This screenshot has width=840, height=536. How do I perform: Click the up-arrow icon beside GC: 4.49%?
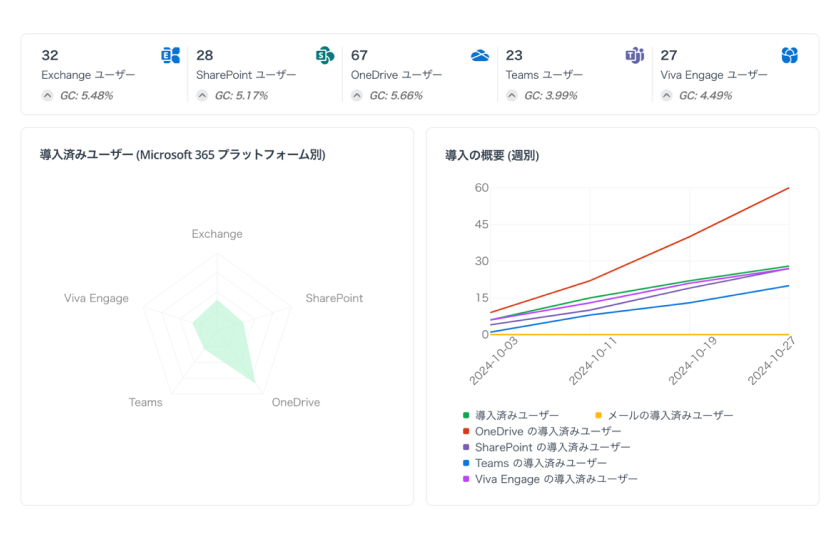[x=666, y=96]
